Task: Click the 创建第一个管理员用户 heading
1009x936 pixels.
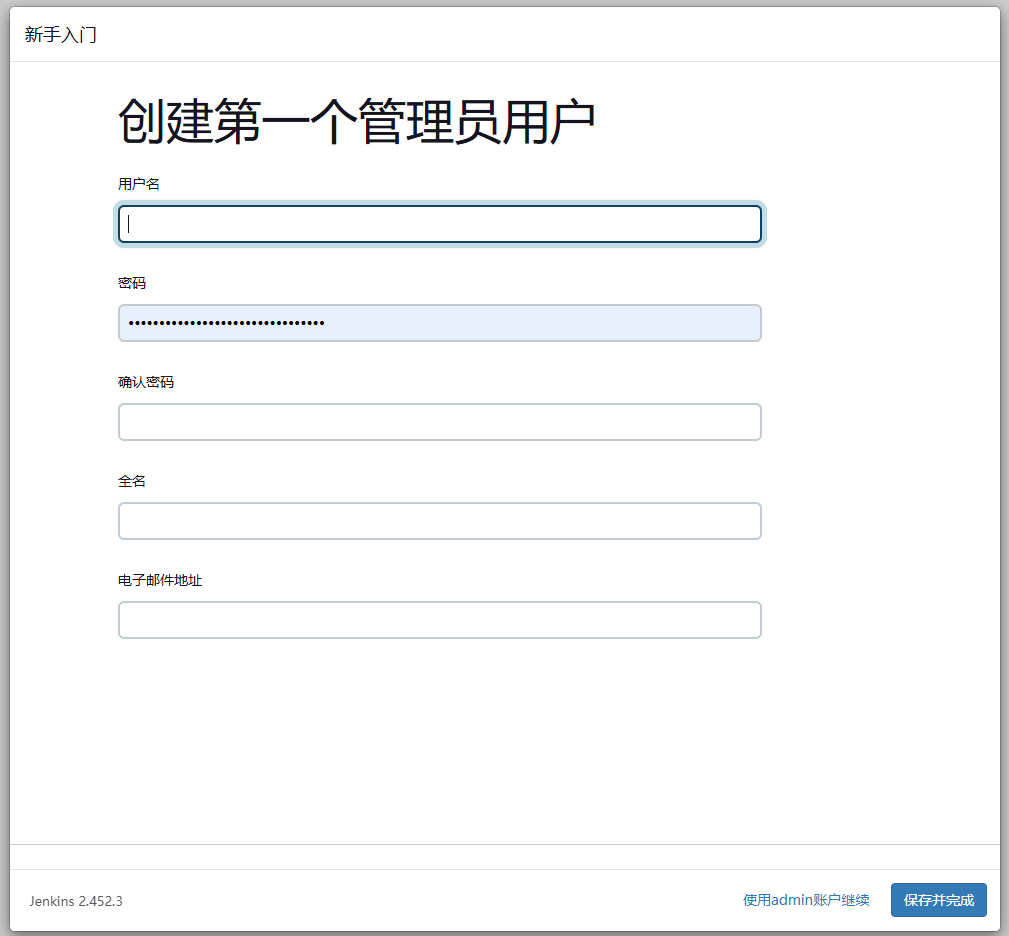Action: click(356, 122)
